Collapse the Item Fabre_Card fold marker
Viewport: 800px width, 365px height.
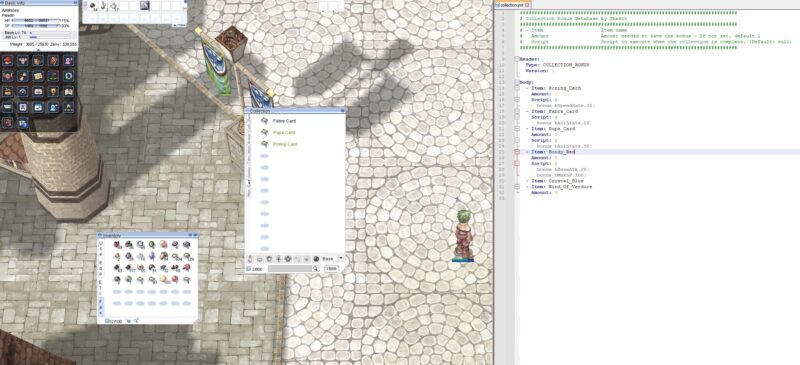(516, 111)
